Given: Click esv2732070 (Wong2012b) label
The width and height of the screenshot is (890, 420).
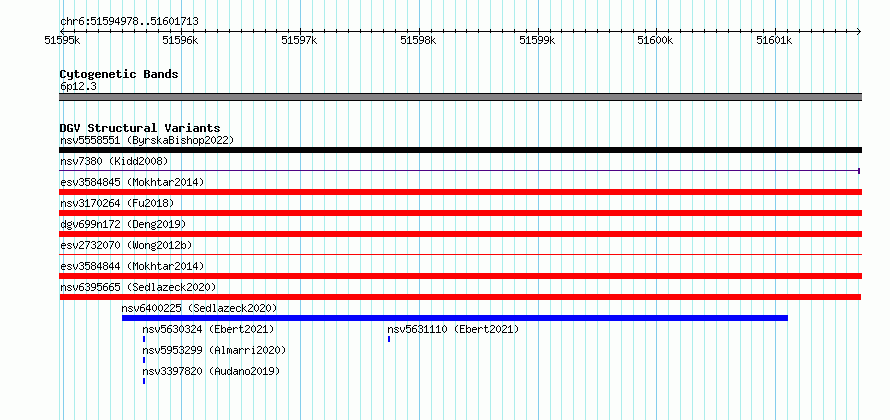Looking at the screenshot, I should pyautogui.click(x=126, y=245).
